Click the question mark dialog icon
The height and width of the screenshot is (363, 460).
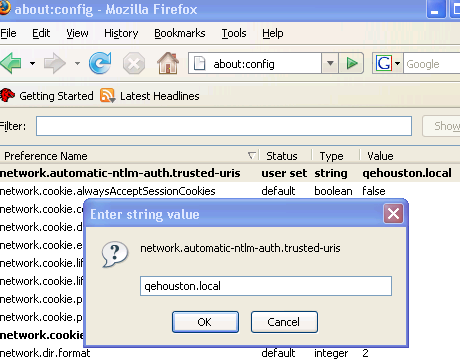[x=115, y=254]
